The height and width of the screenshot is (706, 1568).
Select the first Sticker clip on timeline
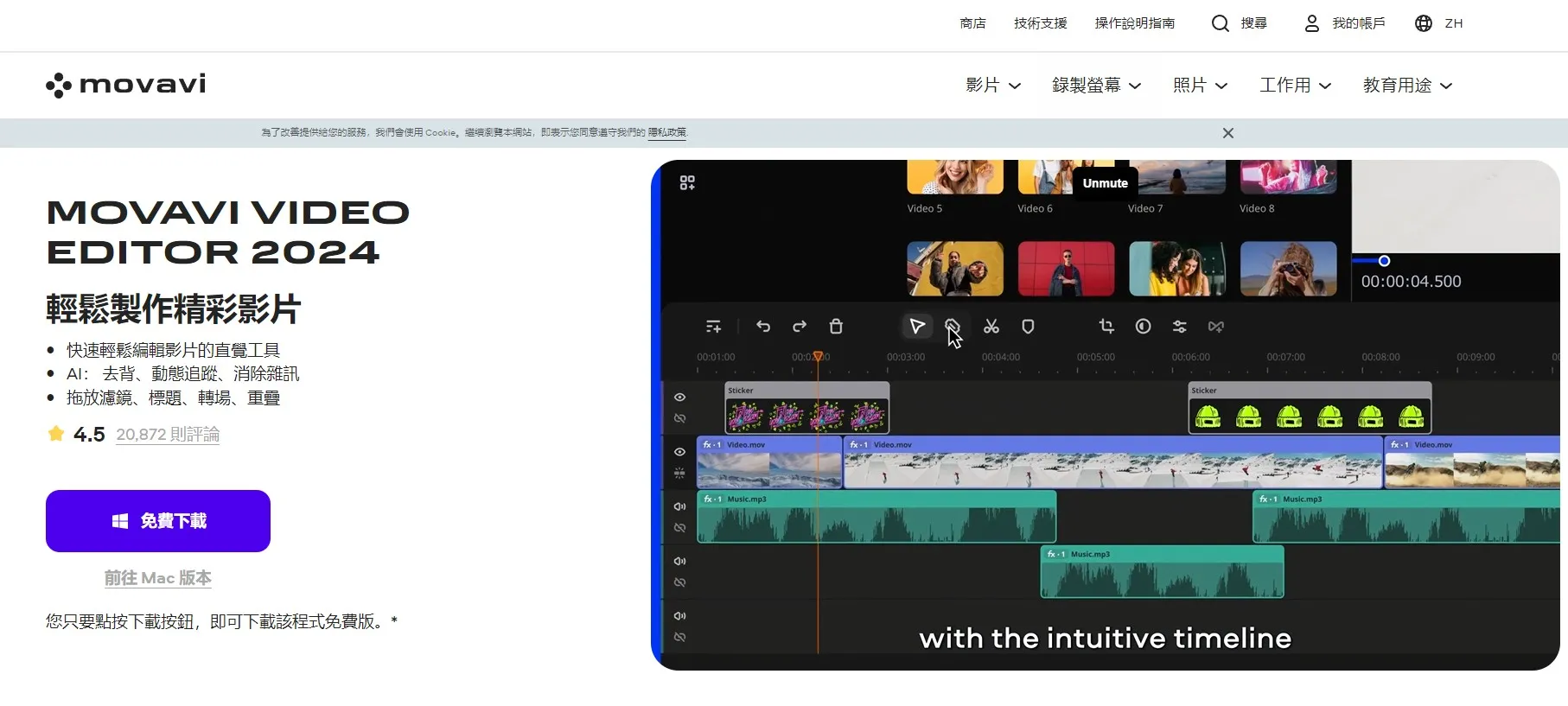[807, 408]
